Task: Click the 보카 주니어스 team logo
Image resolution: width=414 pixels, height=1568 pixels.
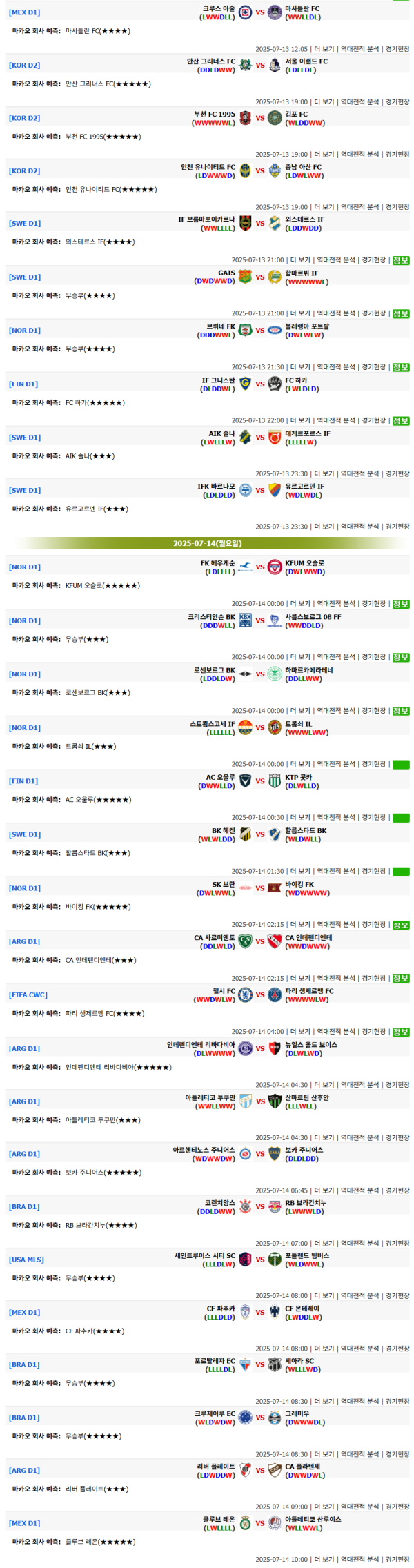Action: (275, 1153)
